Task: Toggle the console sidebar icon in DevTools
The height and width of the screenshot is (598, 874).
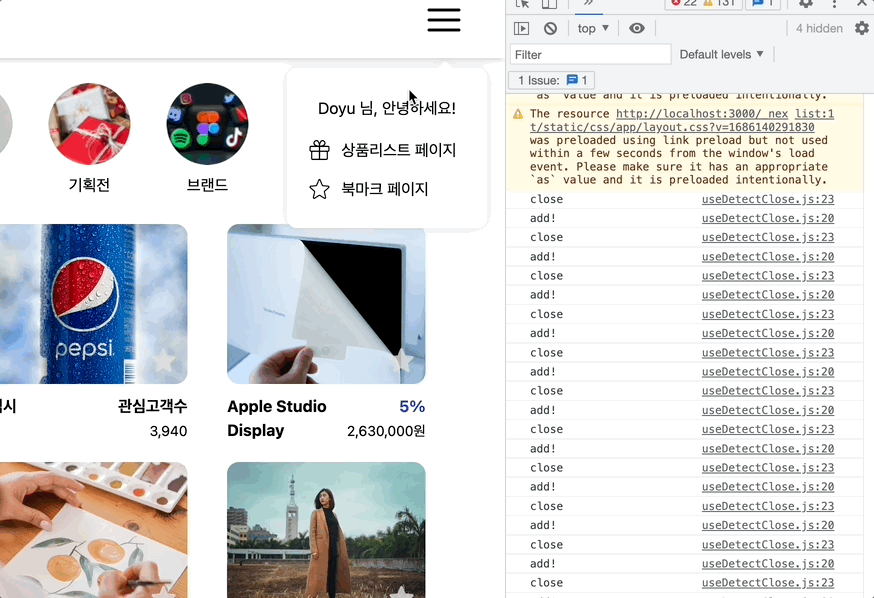Action: 521,28
